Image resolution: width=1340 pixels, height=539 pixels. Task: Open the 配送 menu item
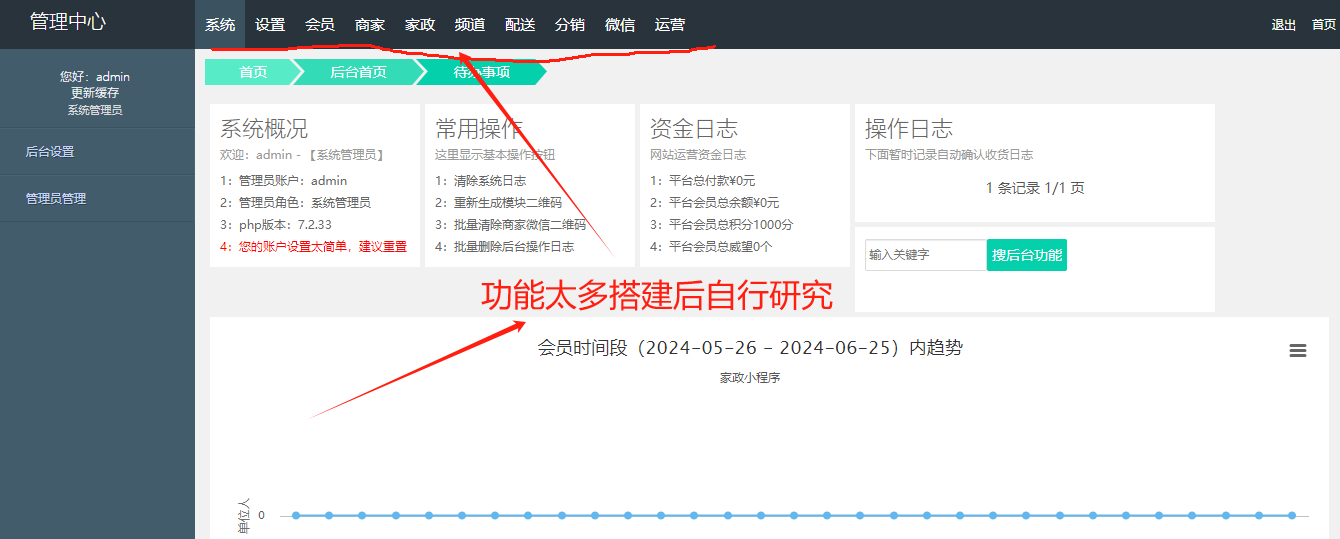pyautogui.click(x=520, y=25)
